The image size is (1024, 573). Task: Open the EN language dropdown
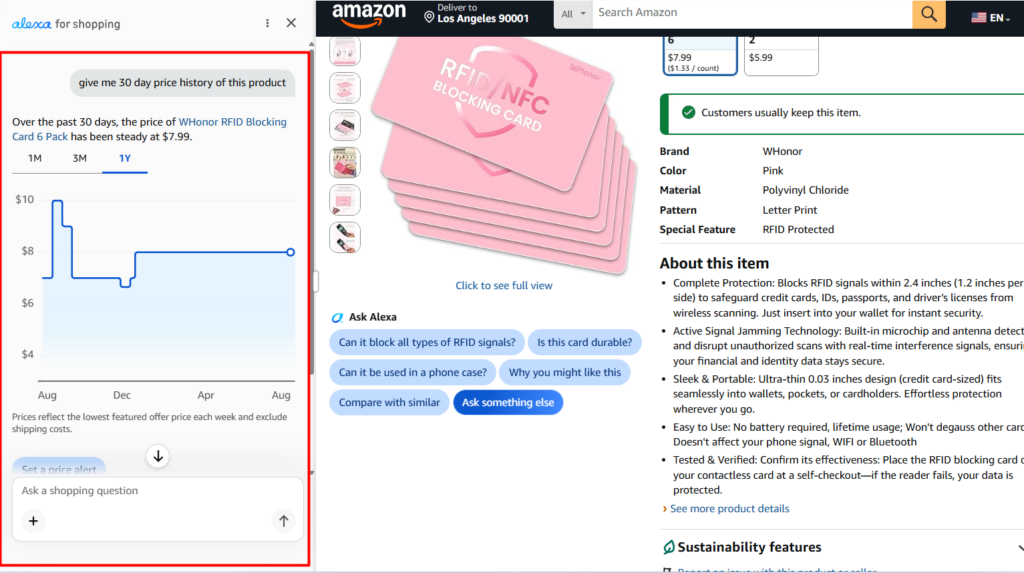[x=999, y=18]
